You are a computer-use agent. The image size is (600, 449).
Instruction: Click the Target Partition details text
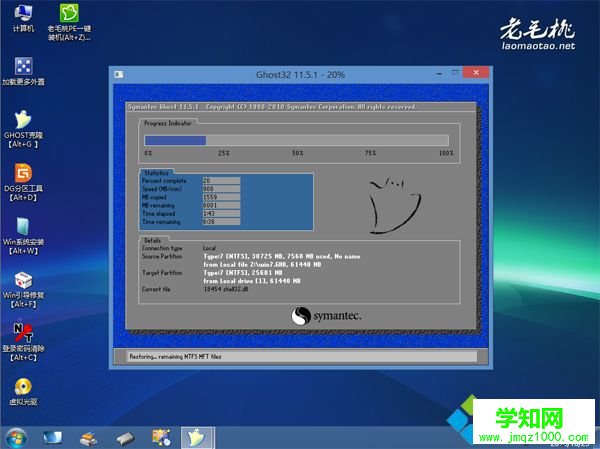point(252,277)
